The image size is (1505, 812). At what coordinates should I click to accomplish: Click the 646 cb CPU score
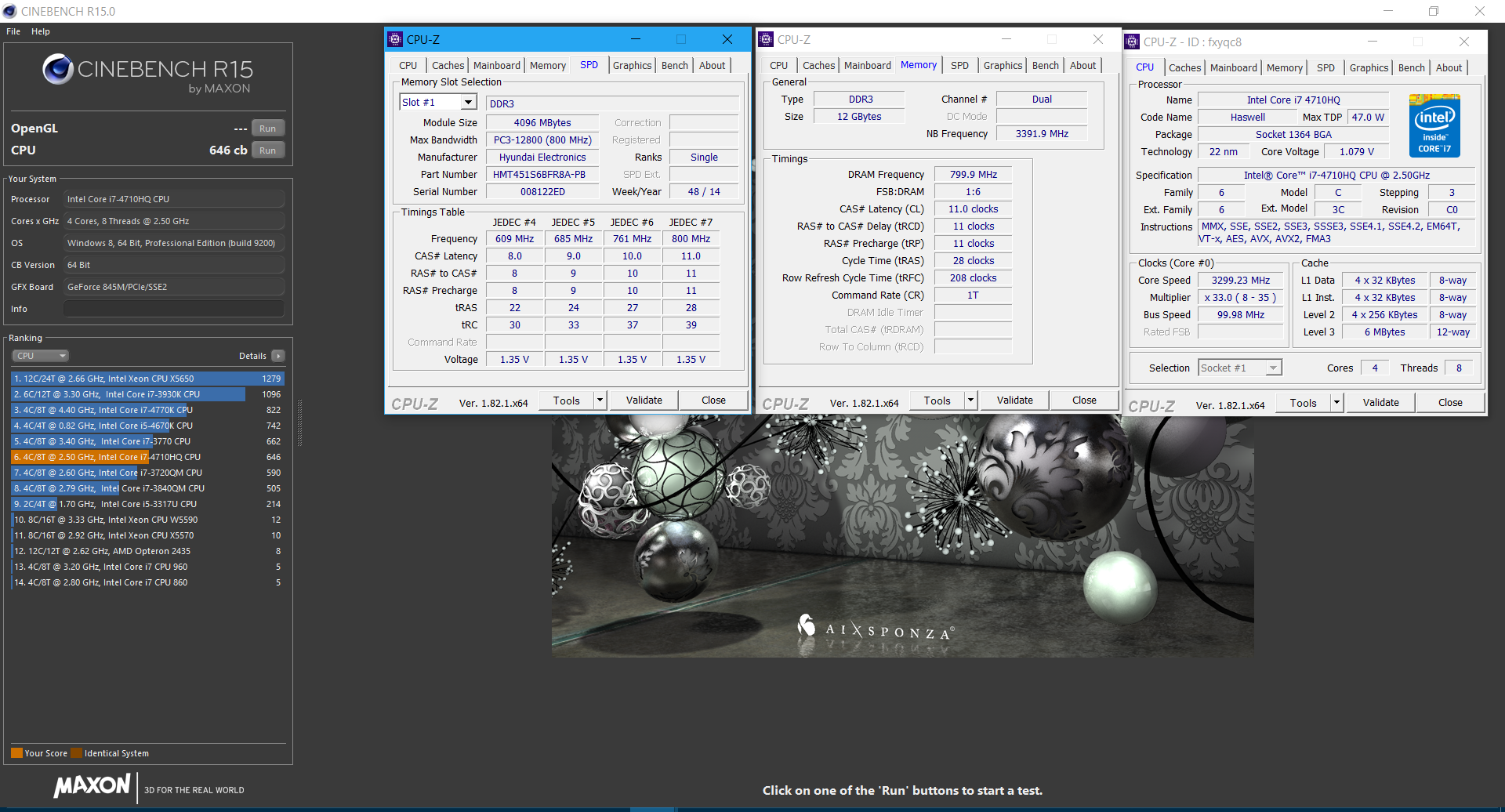pos(228,150)
